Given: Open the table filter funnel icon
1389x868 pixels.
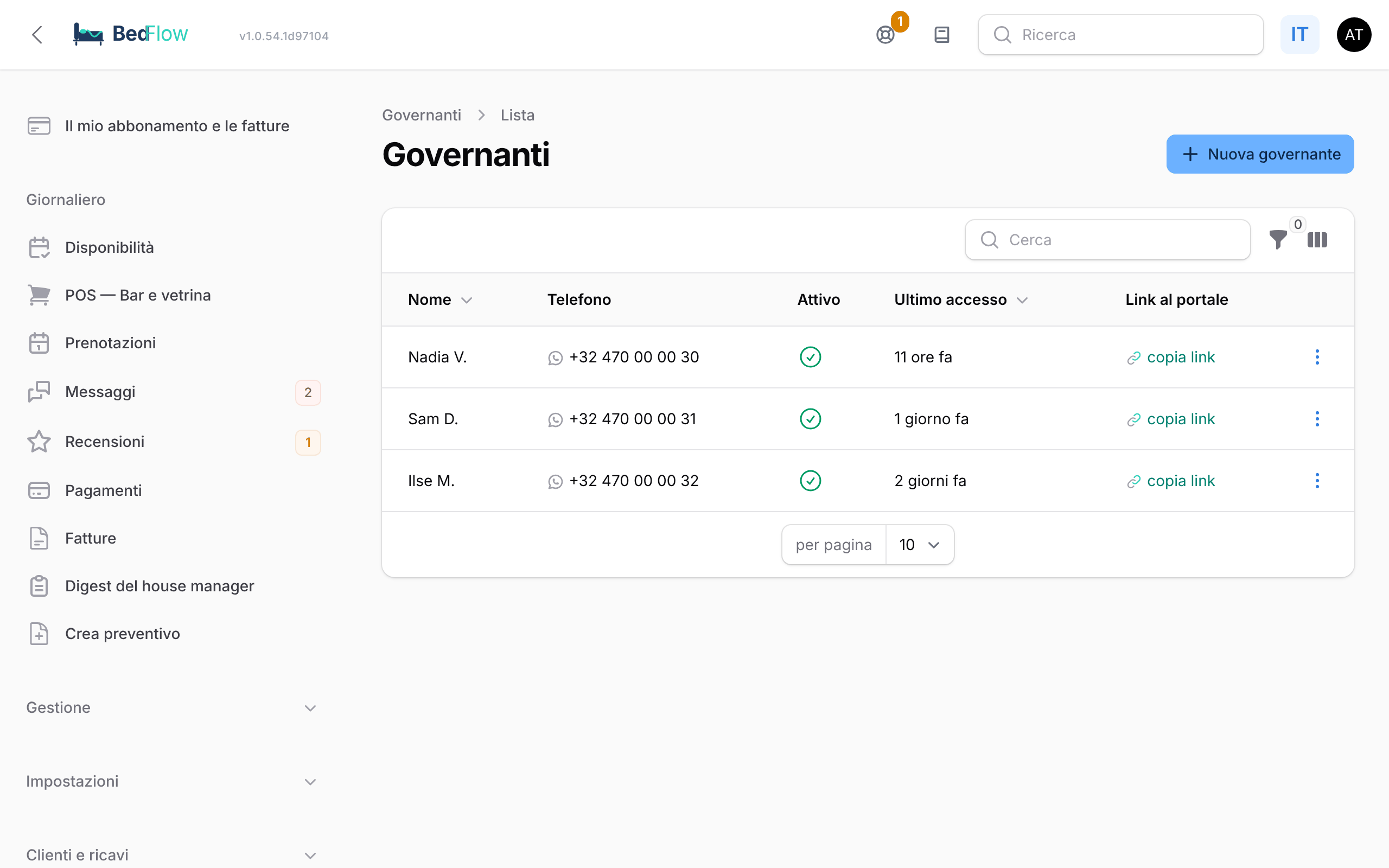Looking at the screenshot, I should (1278, 239).
